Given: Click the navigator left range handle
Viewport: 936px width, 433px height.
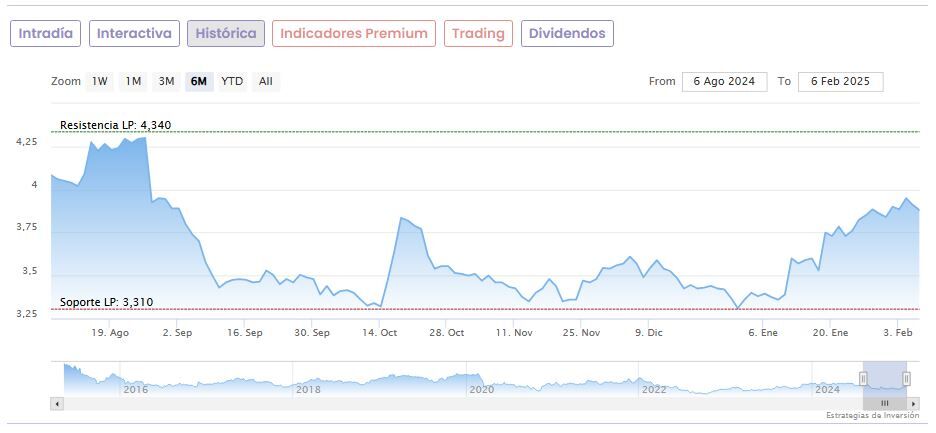Looking at the screenshot, I should point(863,378).
